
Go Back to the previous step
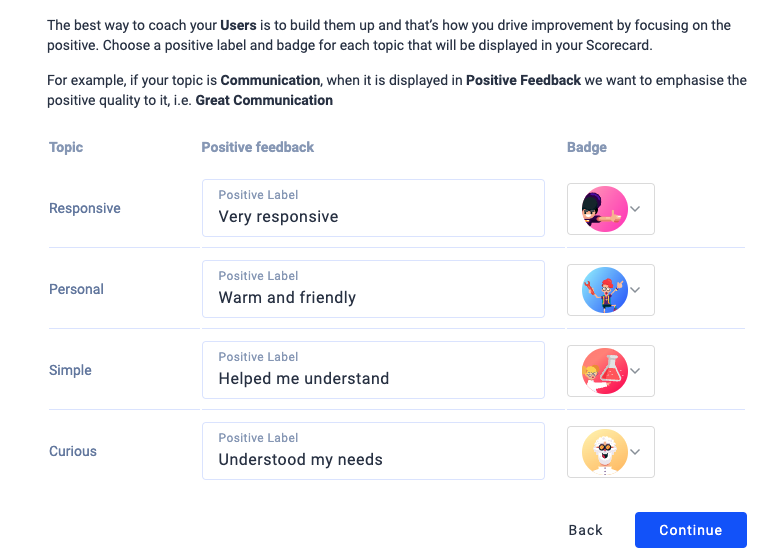pyautogui.click(x=585, y=530)
